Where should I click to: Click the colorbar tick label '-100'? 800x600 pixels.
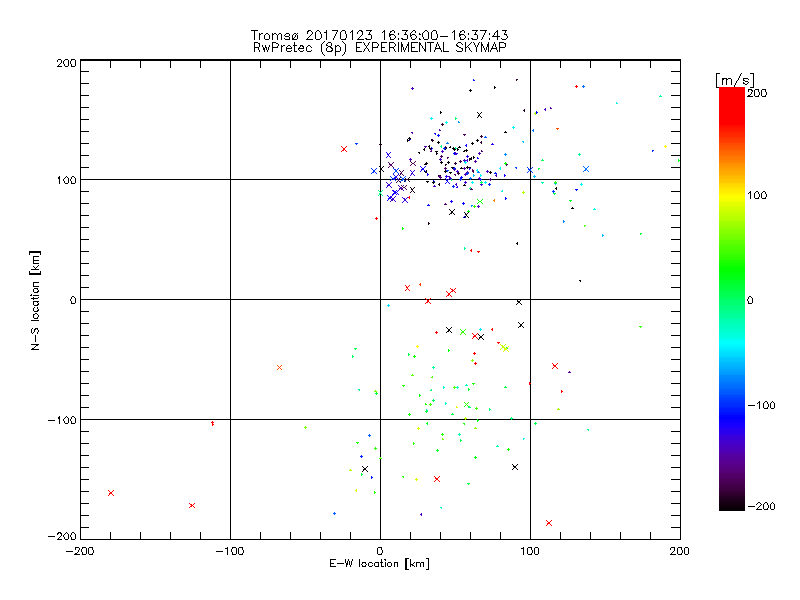pyautogui.click(x=761, y=405)
